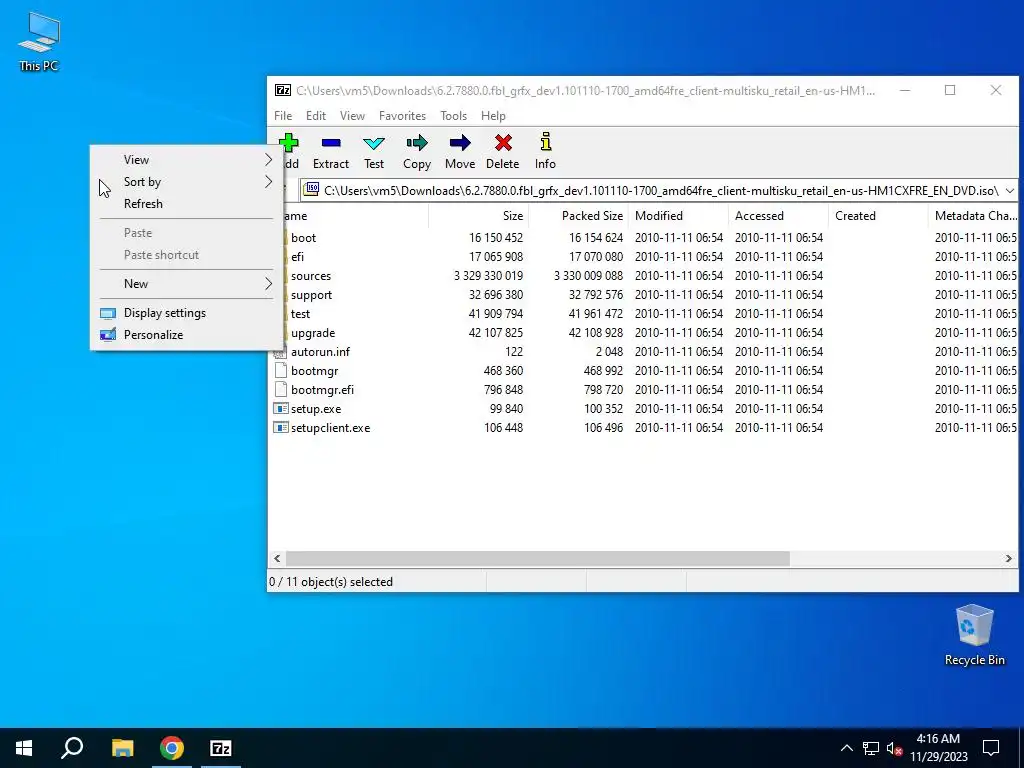
Task: Open the network icon in system tray
Action: tap(871, 748)
